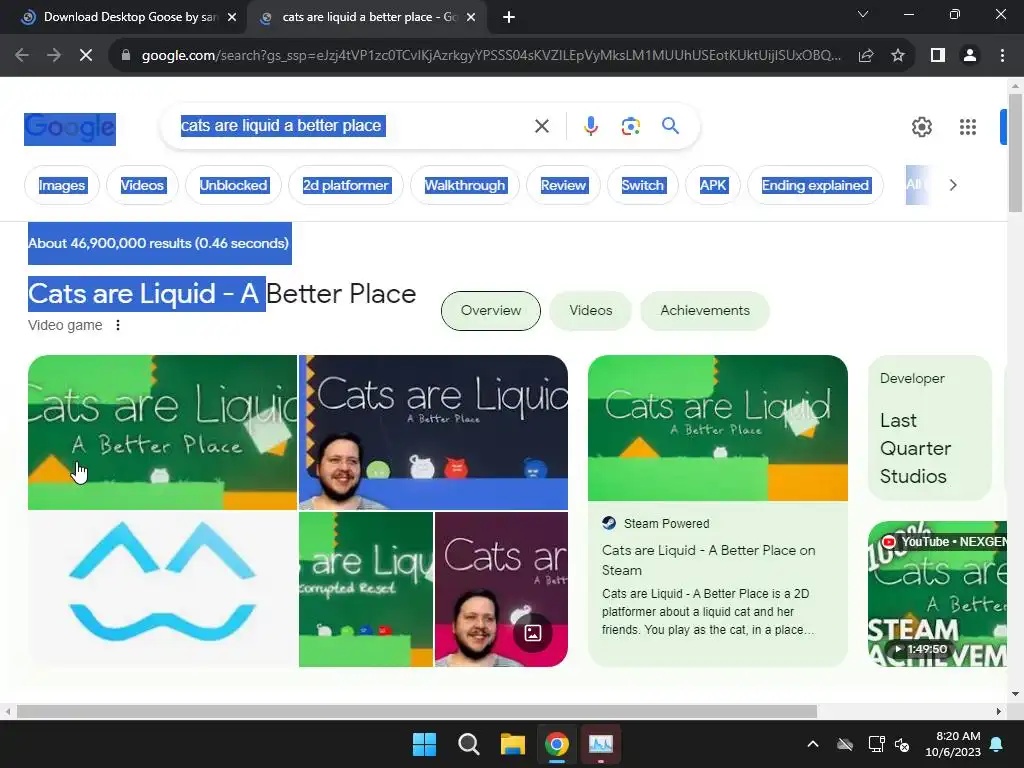Open the Google apps grid
This screenshot has width=1024, height=768.
(x=968, y=127)
